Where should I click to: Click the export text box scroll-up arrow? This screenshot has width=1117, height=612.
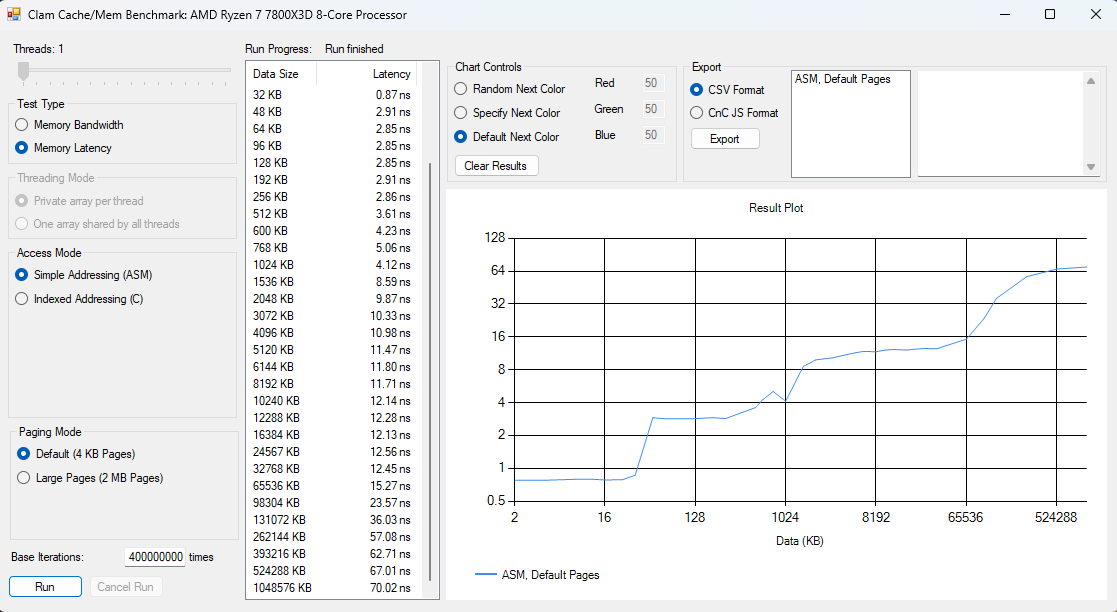point(1091,81)
